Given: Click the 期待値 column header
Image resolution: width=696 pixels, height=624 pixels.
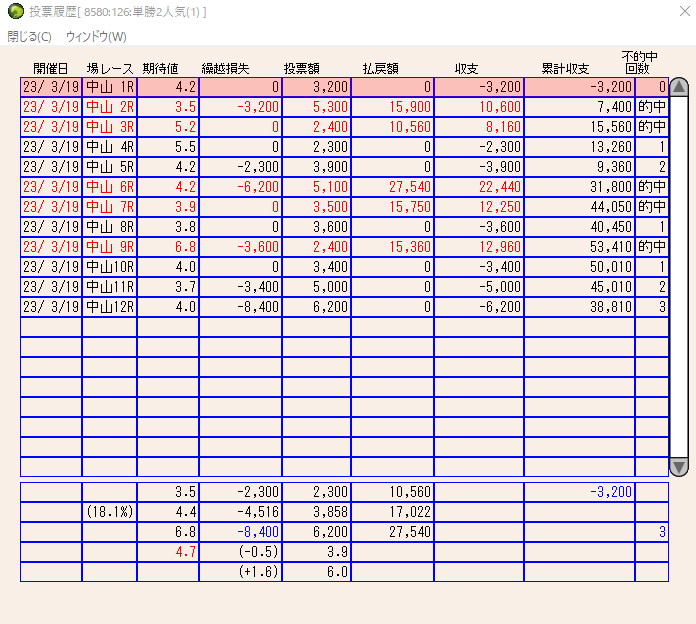Looking at the screenshot, I should tap(160, 68).
